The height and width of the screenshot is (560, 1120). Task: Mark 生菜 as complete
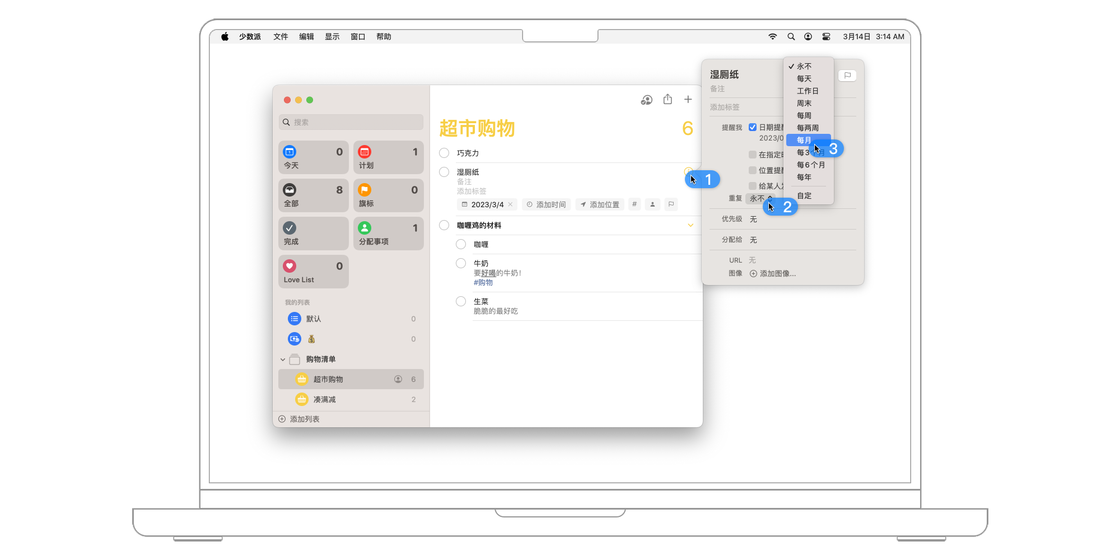(461, 301)
